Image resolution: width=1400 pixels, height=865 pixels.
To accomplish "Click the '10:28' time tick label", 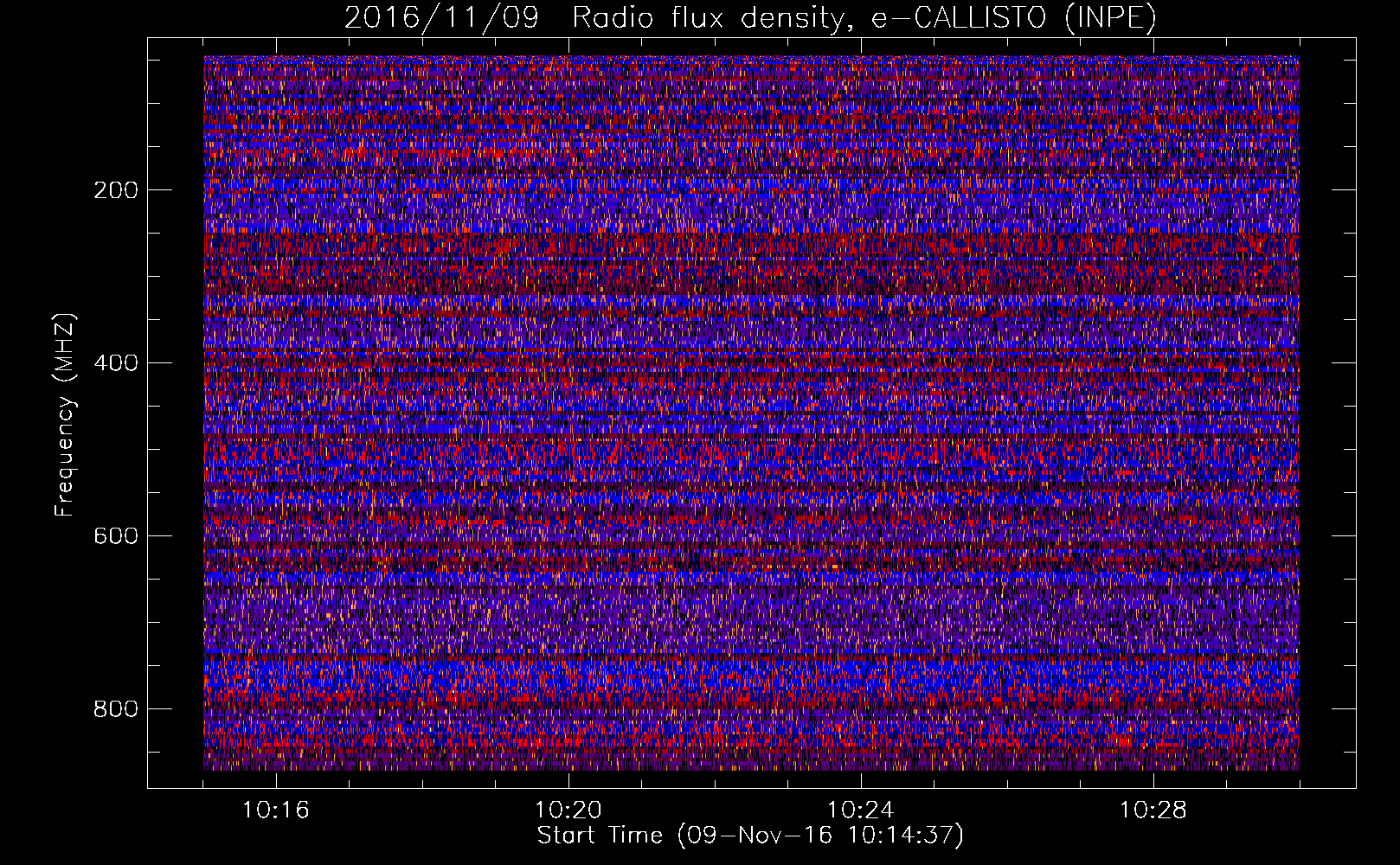I will pos(1153,811).
